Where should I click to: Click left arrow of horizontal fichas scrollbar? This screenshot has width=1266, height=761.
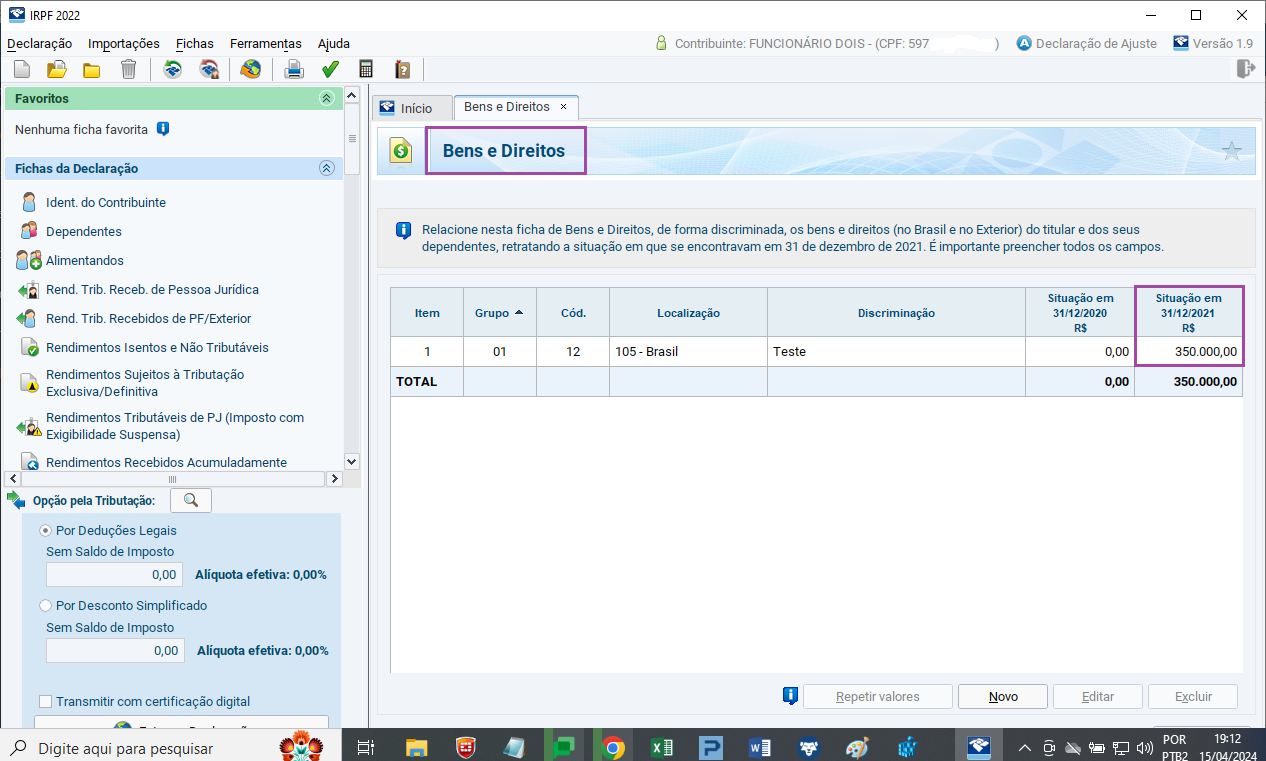(x=13, y=480)
